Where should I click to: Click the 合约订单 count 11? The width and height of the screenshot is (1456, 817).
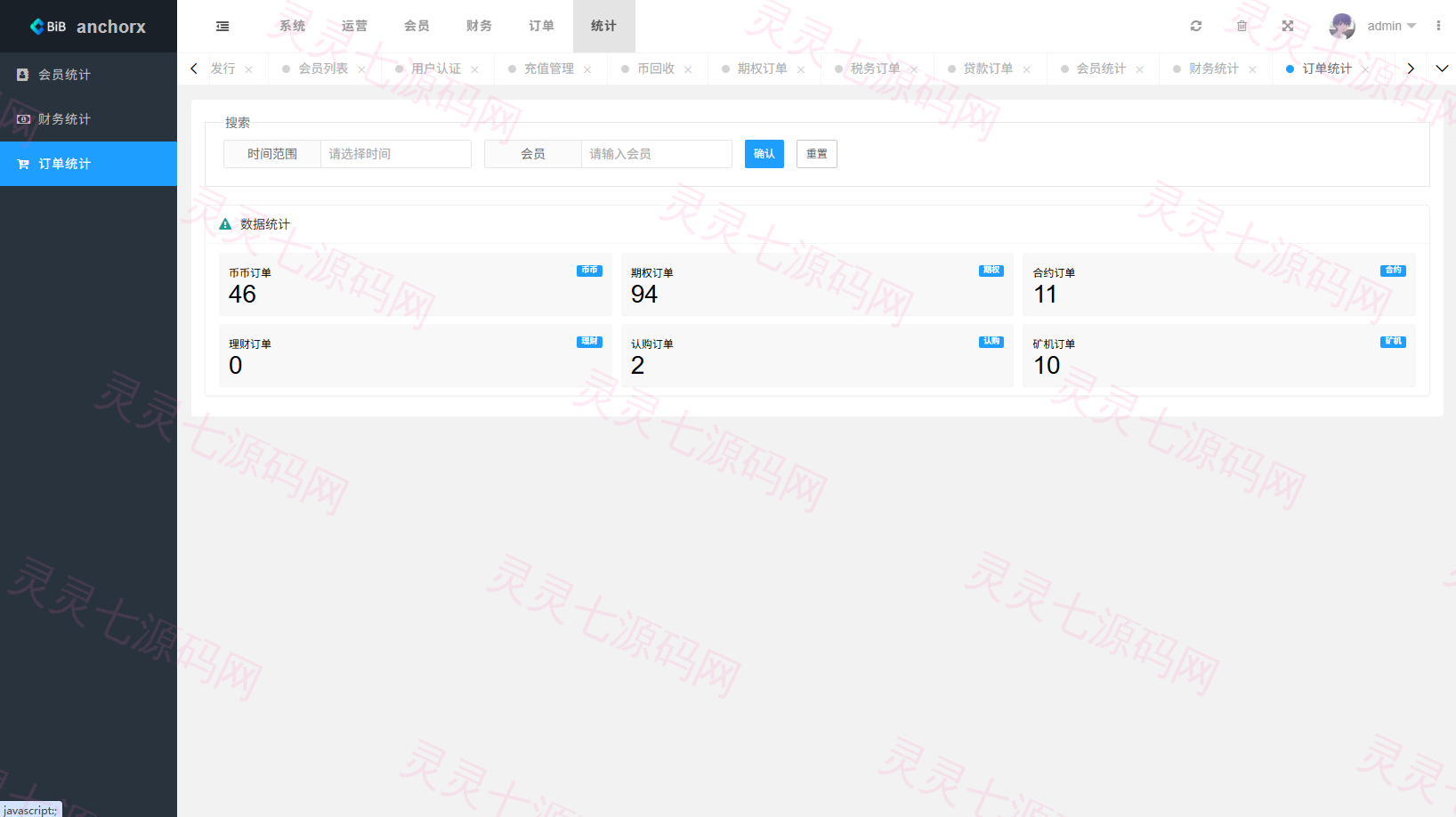click(1046, 295)
